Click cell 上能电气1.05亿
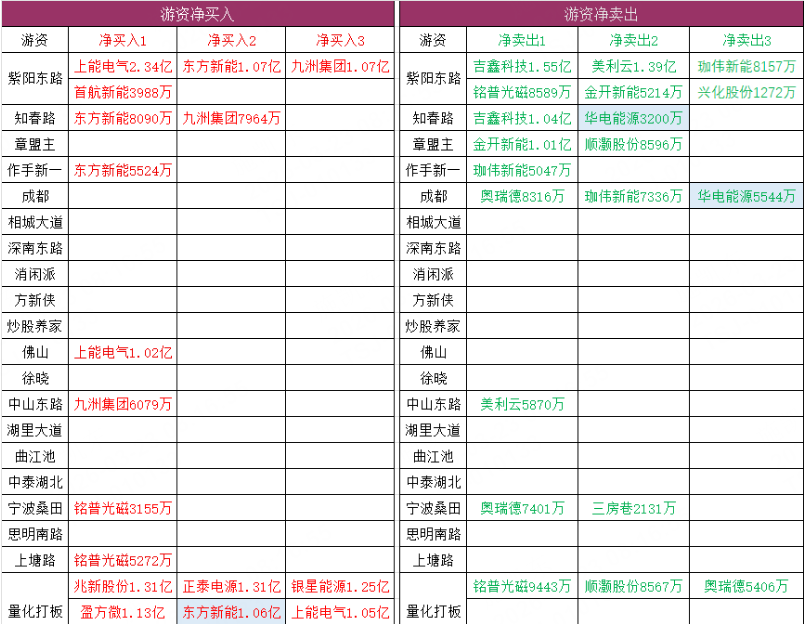The image size is (804, 624). [340, 612]
